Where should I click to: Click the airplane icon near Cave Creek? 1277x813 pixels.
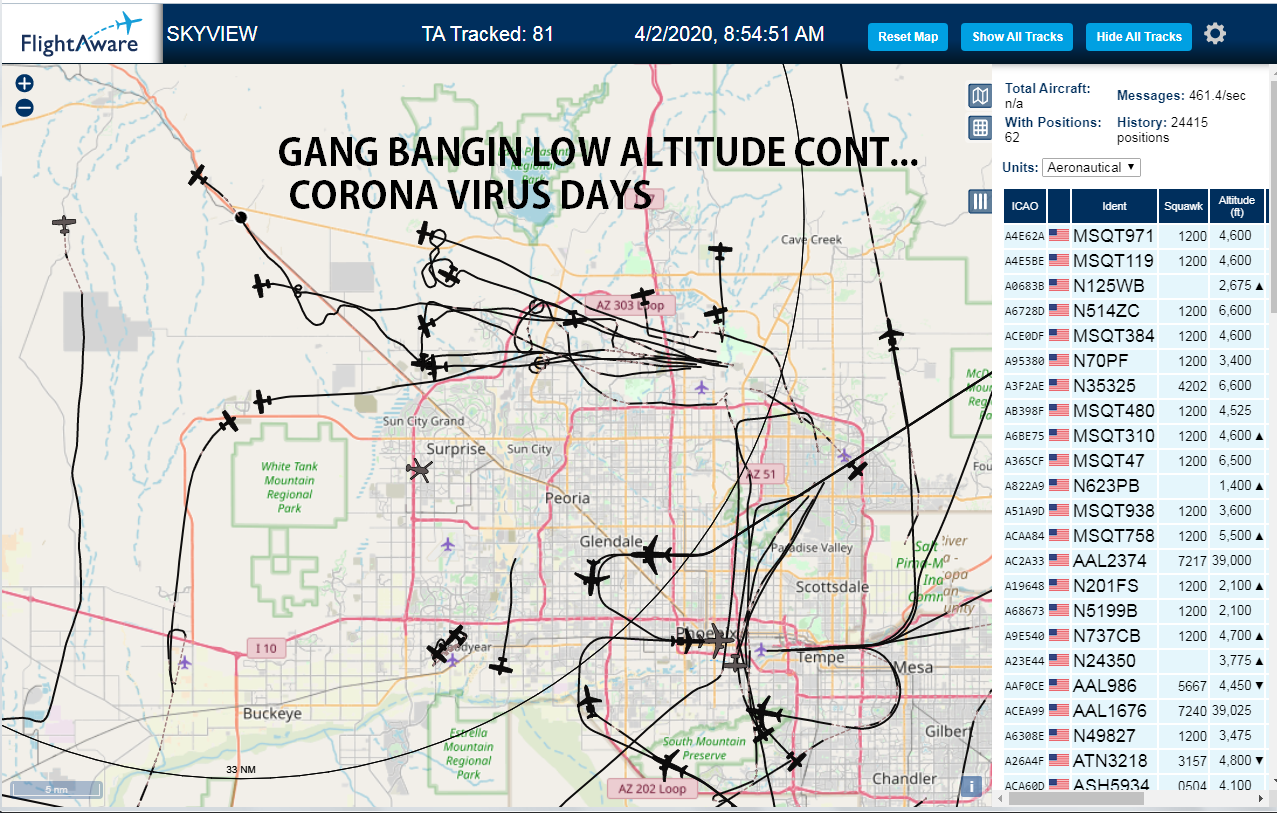point(720,250)
